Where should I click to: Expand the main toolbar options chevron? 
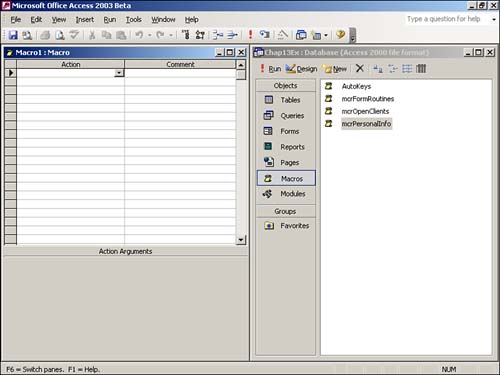353,35
